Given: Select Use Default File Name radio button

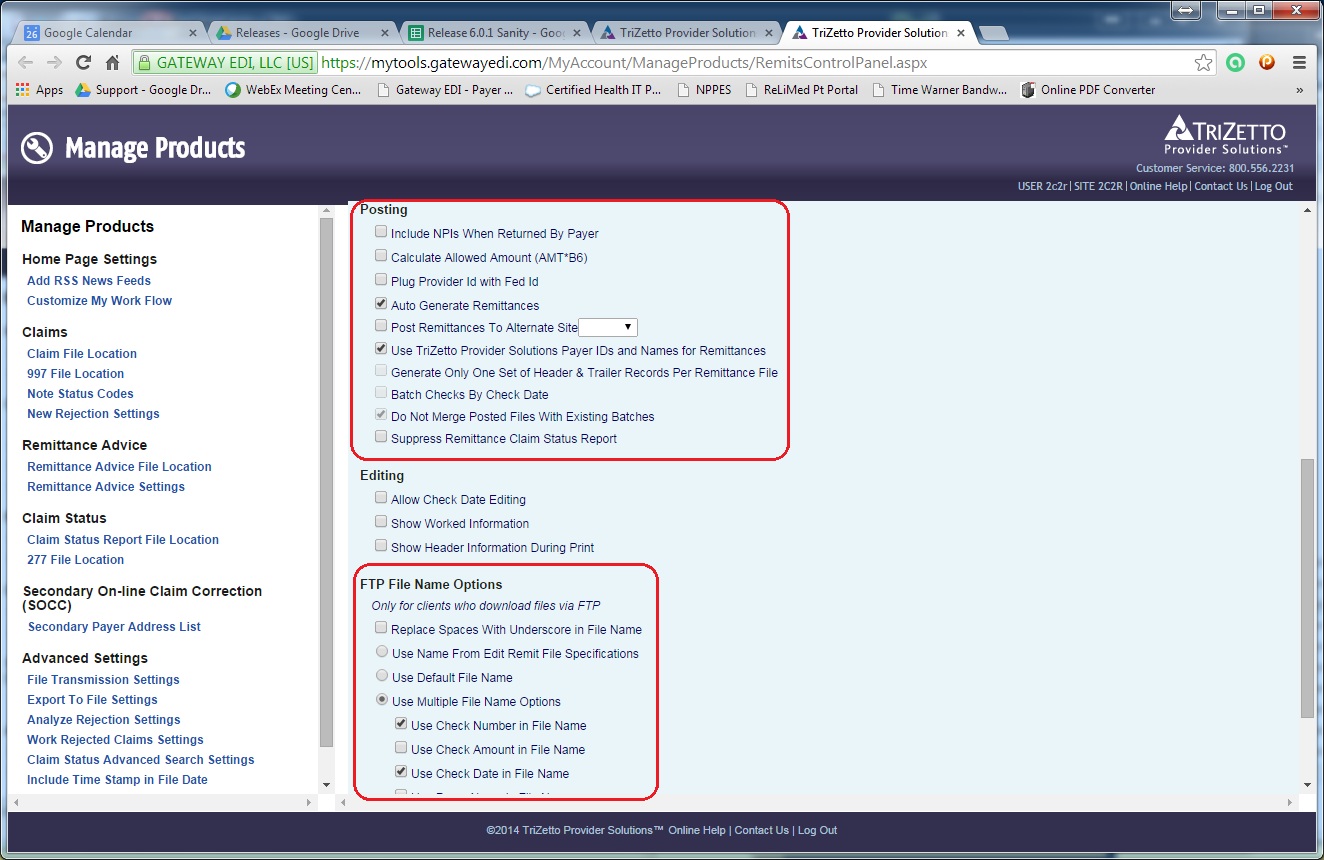Looking at the screenshot, I should click(x=382, y=677).
